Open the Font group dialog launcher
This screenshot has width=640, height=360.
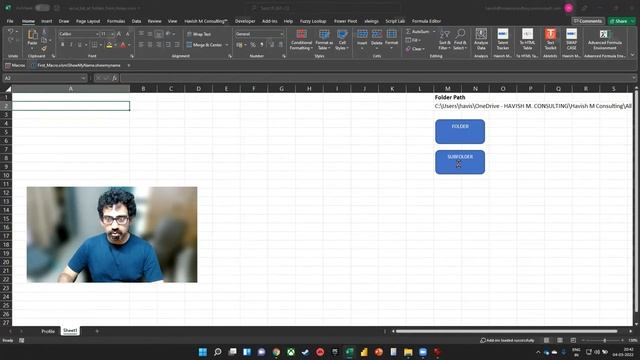[132, 56]
